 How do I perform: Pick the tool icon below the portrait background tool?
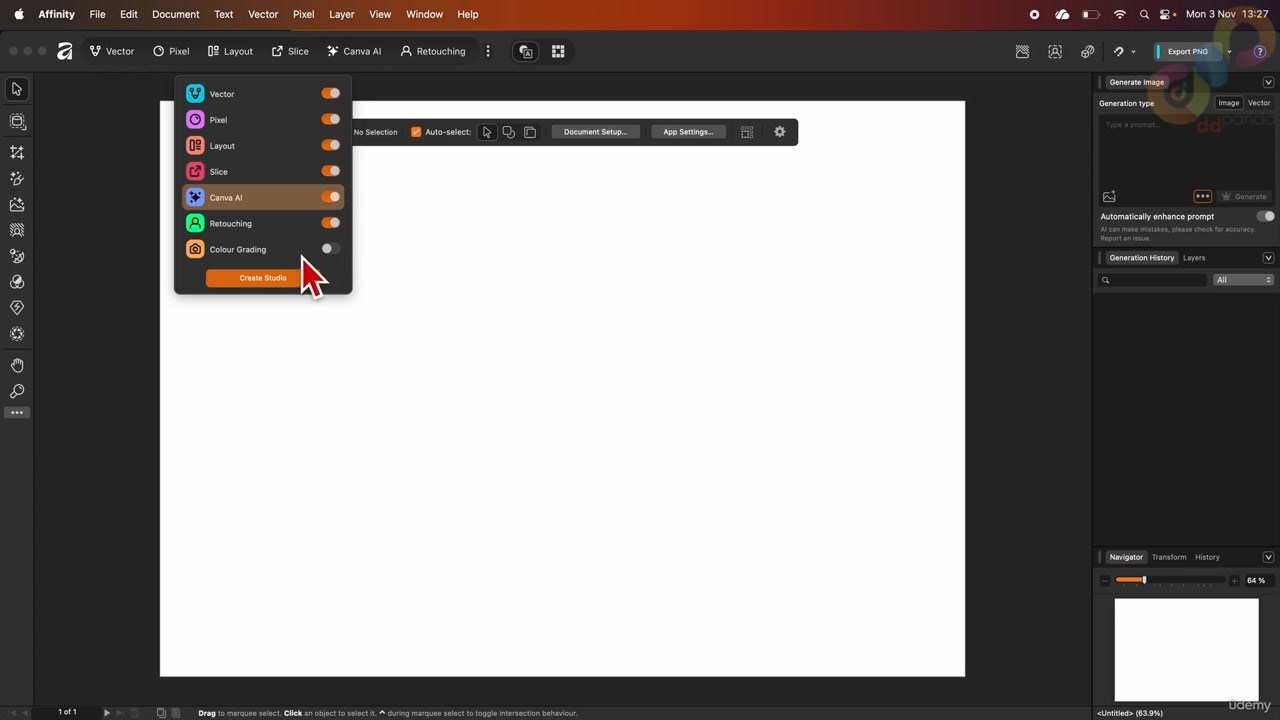17,256
